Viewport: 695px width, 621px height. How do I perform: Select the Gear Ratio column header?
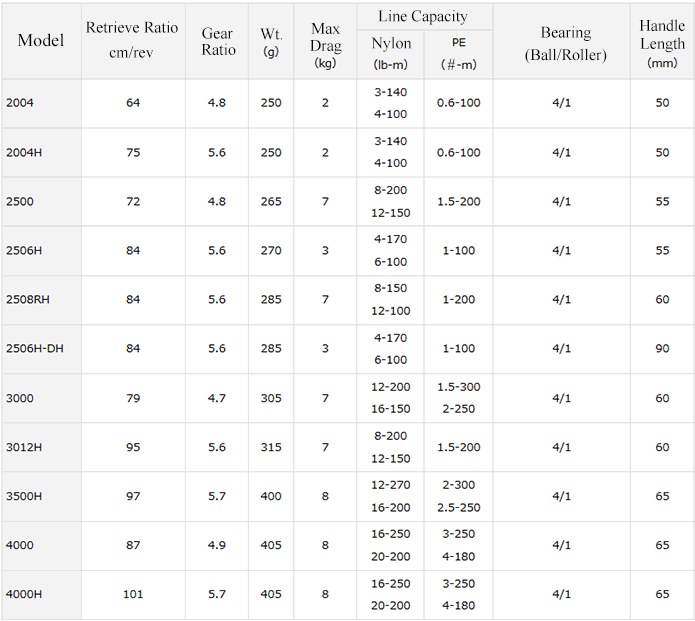(217, 41)
